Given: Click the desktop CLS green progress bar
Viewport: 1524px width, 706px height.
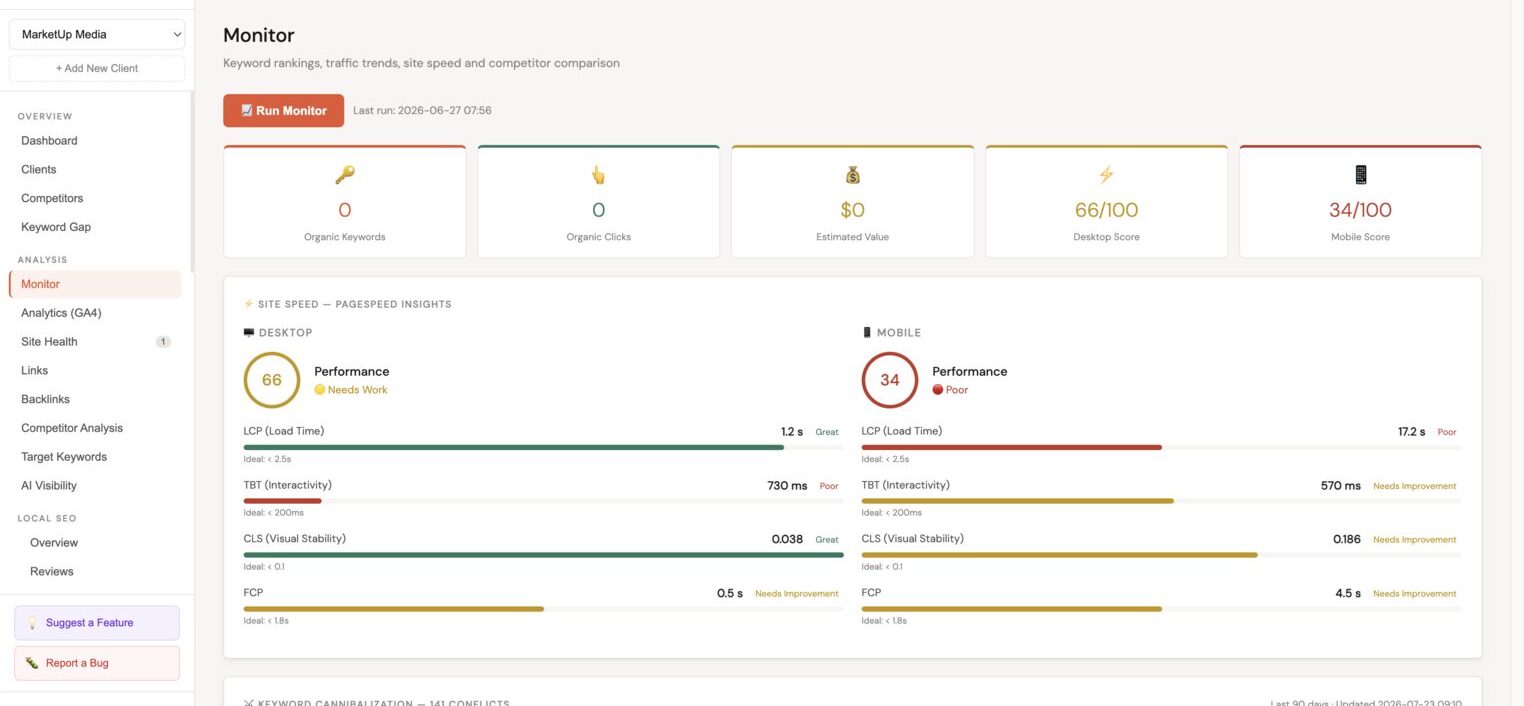Looking at the screenshot, I should [543, 555].
